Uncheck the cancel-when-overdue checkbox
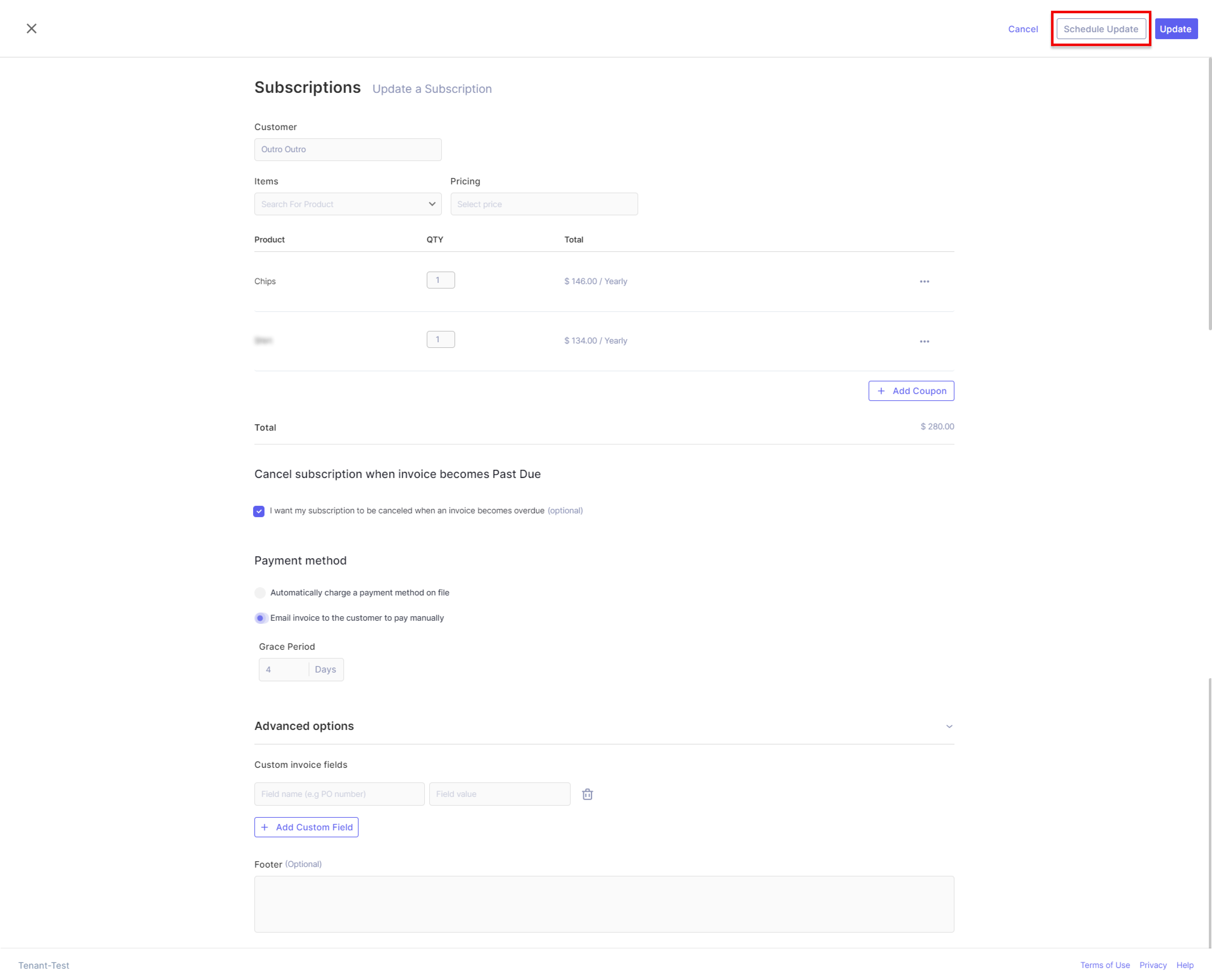The width and height of the screenshot is (1212, 980). click(258, 511)
